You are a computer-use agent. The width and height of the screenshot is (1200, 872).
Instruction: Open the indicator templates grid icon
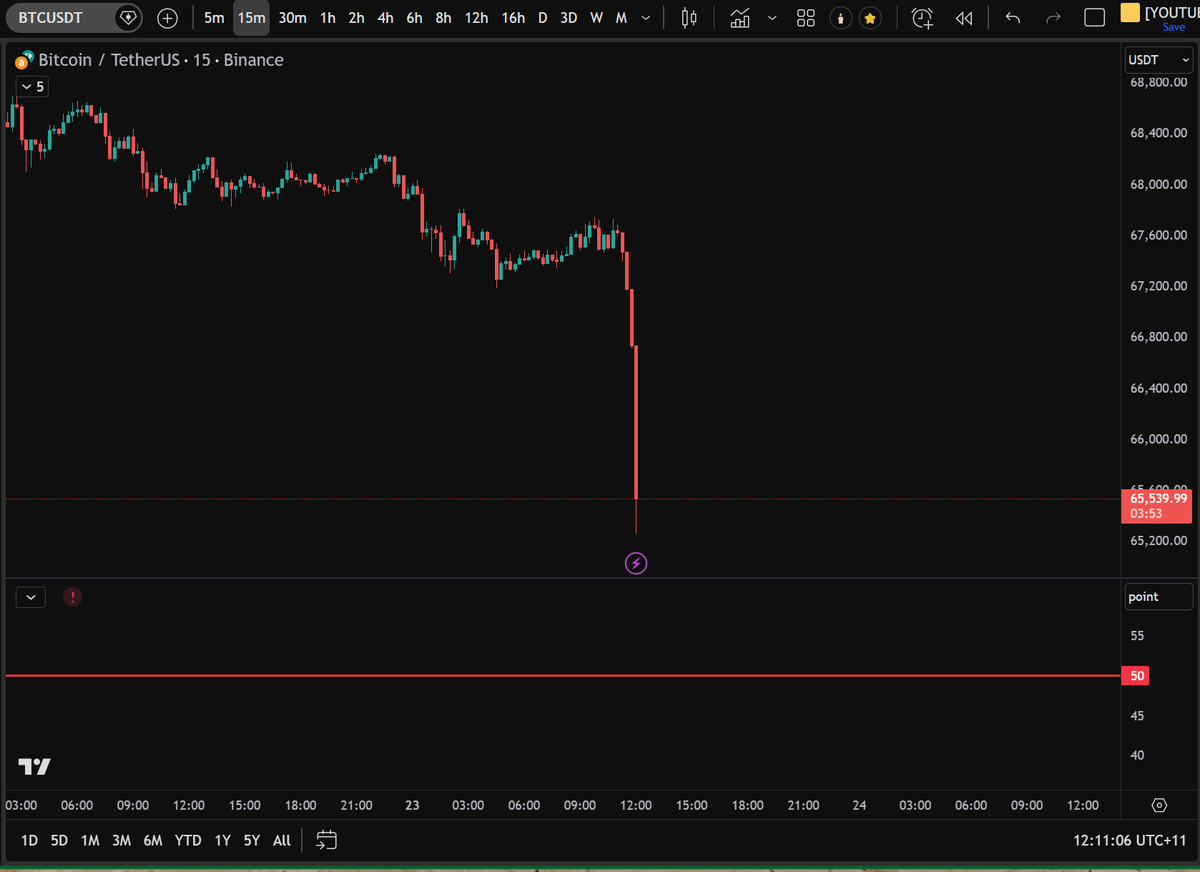(806, 18)
